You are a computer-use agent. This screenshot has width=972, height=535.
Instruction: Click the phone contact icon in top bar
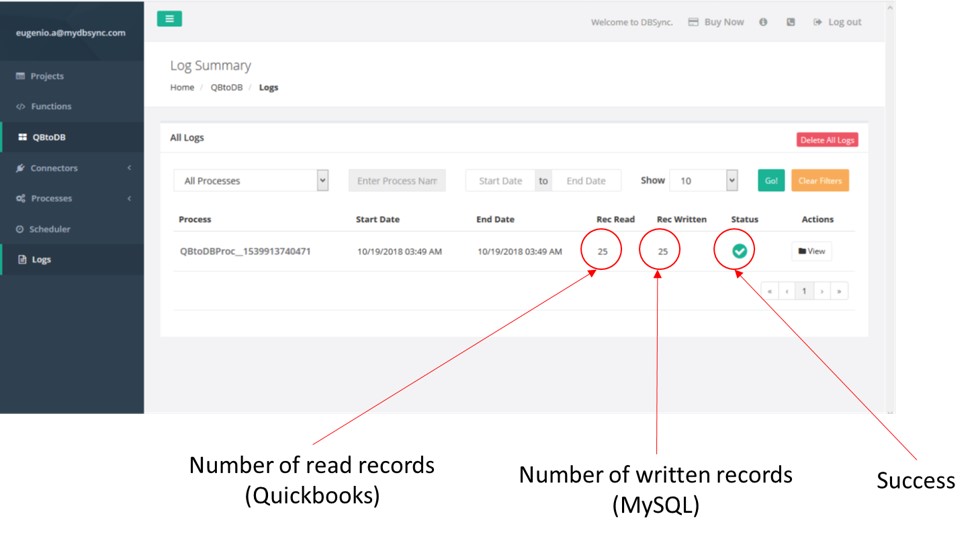[x=790, y=22]
